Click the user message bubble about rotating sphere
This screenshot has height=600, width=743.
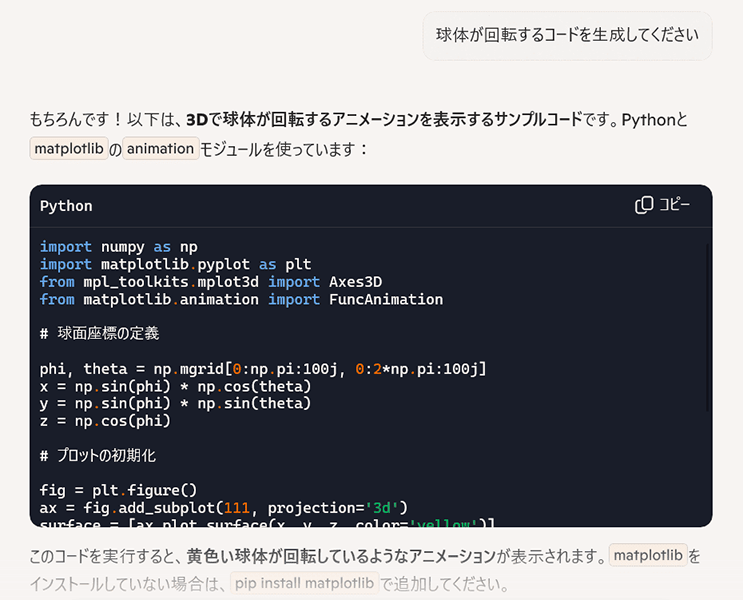[x=567, y=36]
